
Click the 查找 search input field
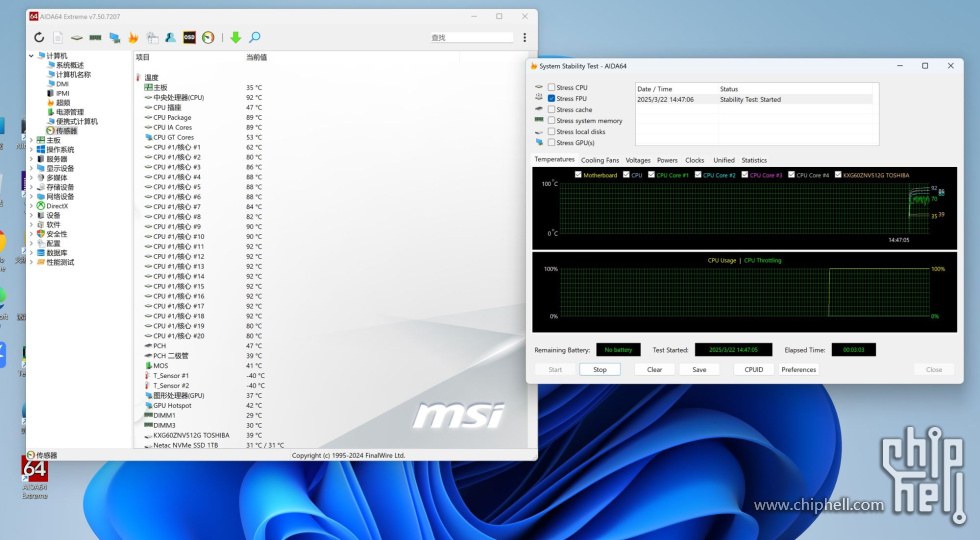472,38
